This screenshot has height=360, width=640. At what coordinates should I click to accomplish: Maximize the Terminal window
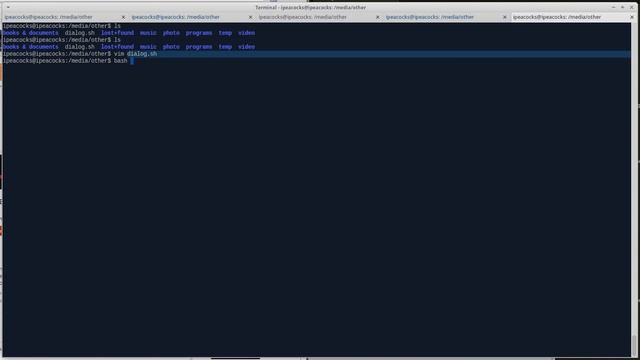click(x=622, y=7)
